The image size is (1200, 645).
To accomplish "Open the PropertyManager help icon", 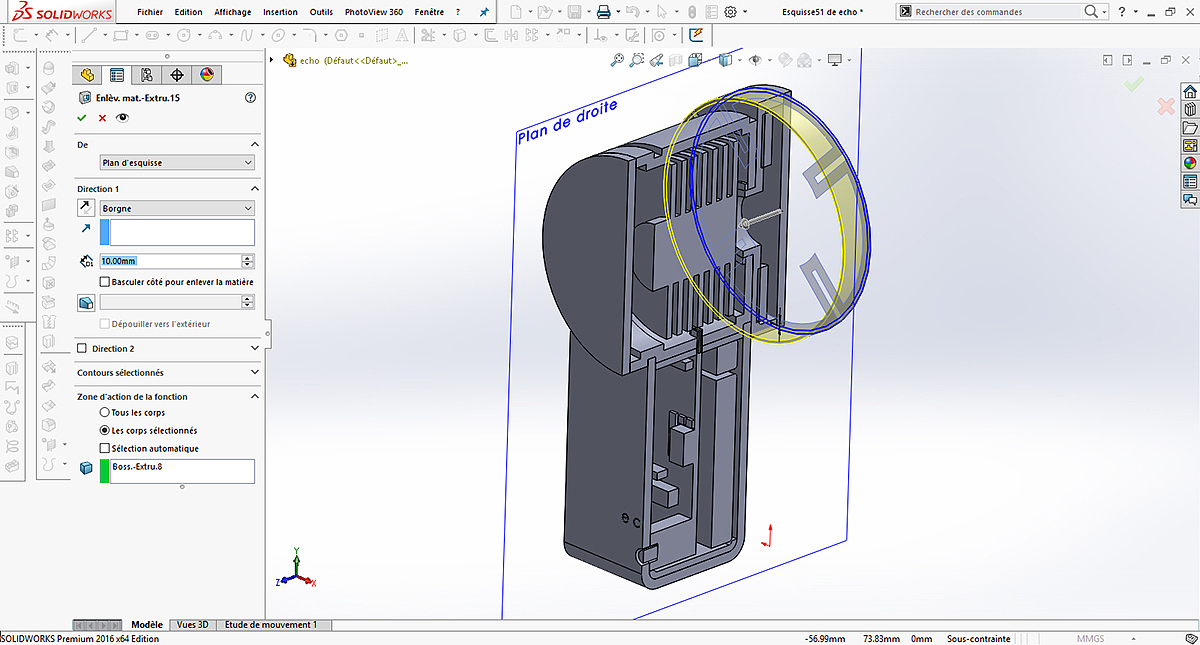I will click(250, 98).
